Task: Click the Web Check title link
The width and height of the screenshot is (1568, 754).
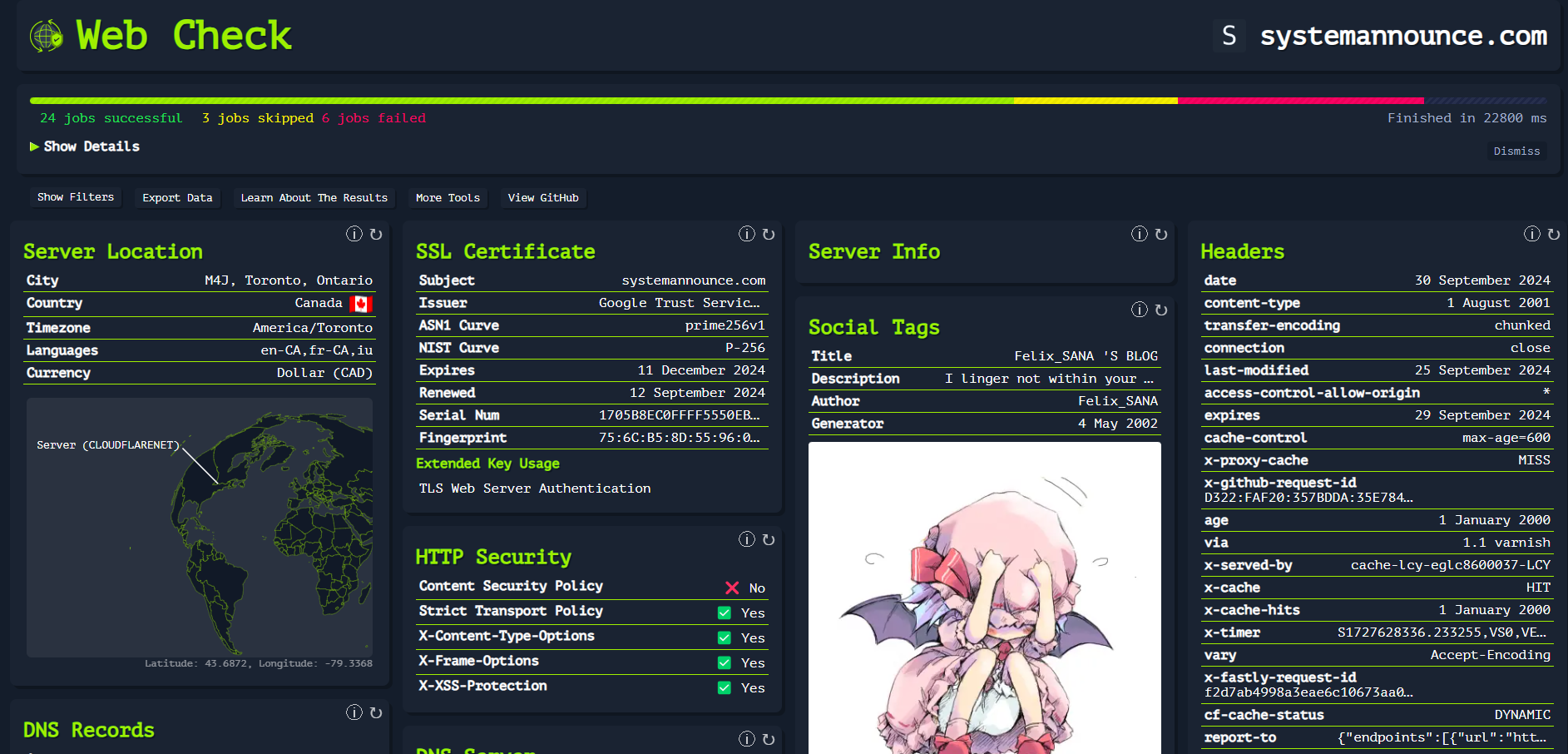Action: coord(184,36)
